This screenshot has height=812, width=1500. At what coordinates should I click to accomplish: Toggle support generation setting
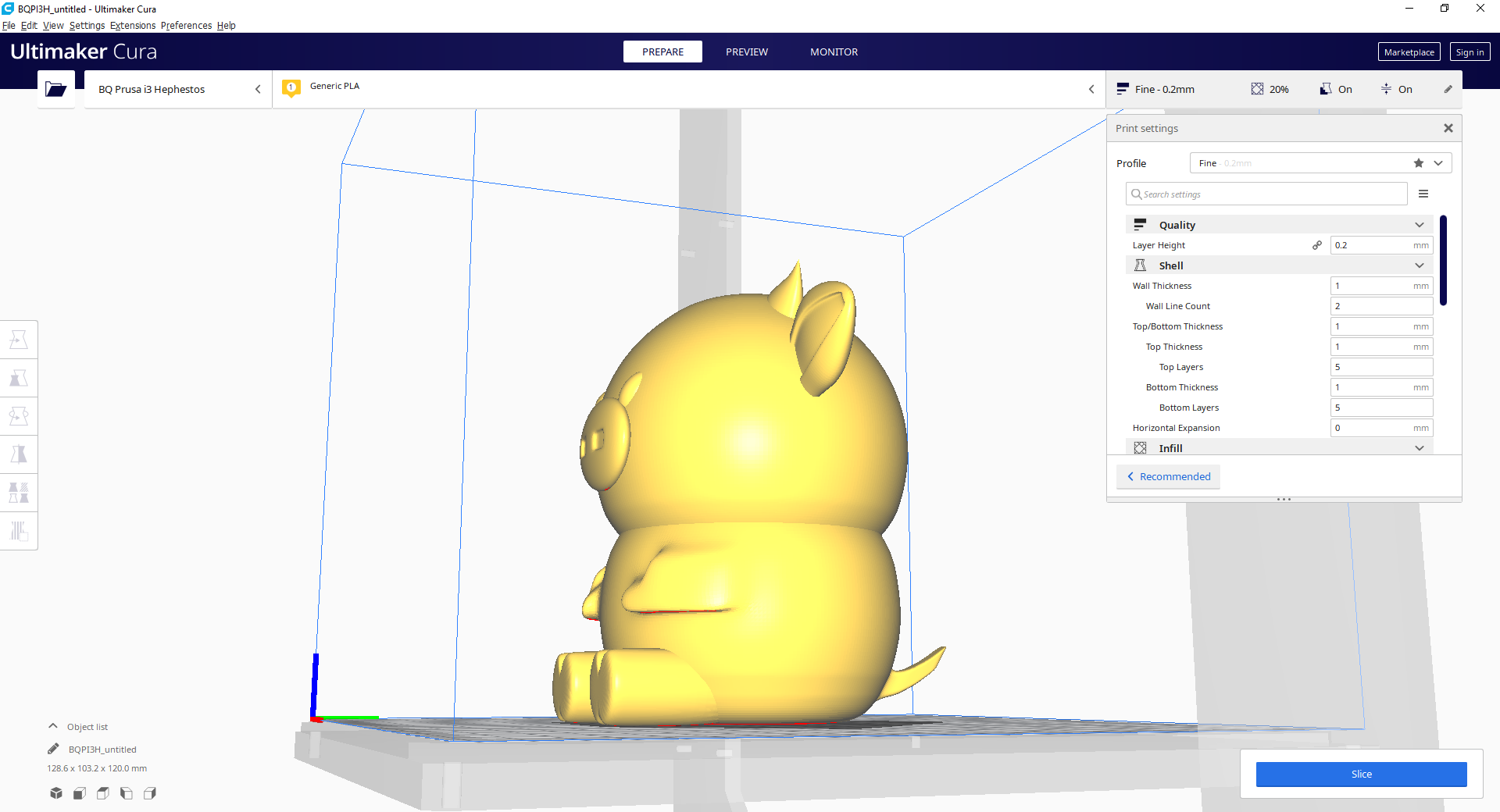1336,89
